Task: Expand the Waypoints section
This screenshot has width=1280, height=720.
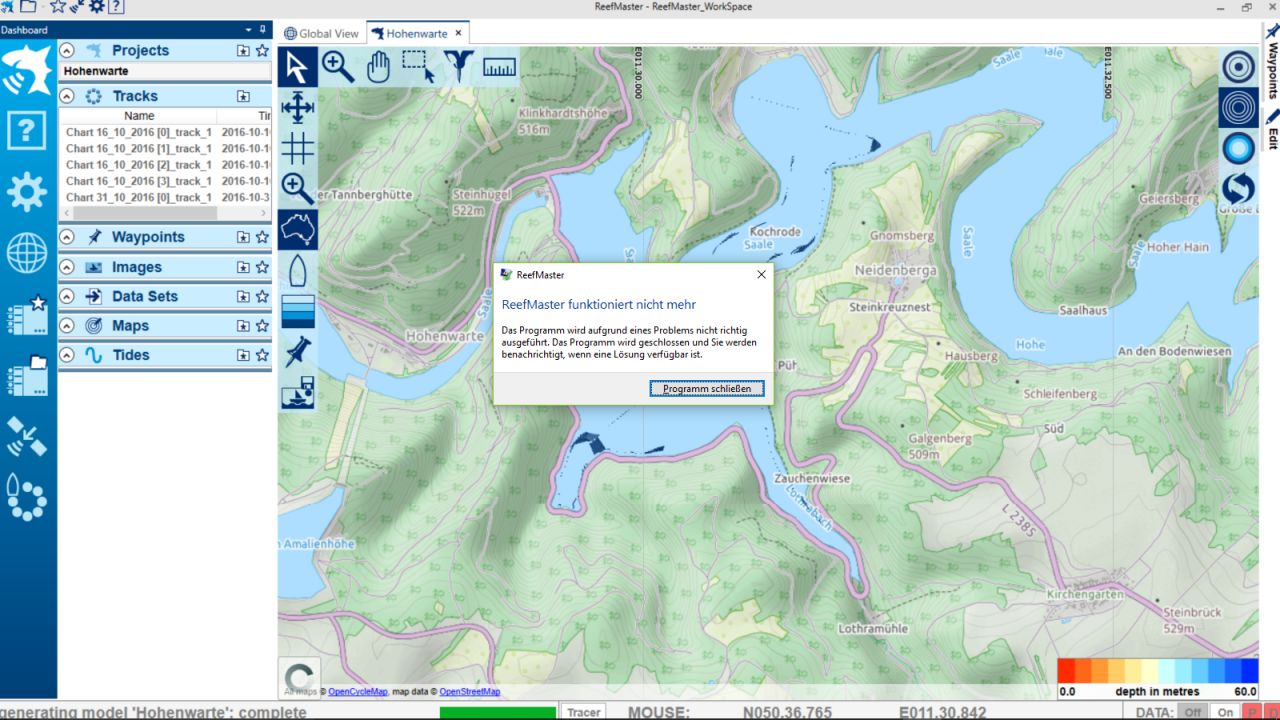Action: click(67, 237)
